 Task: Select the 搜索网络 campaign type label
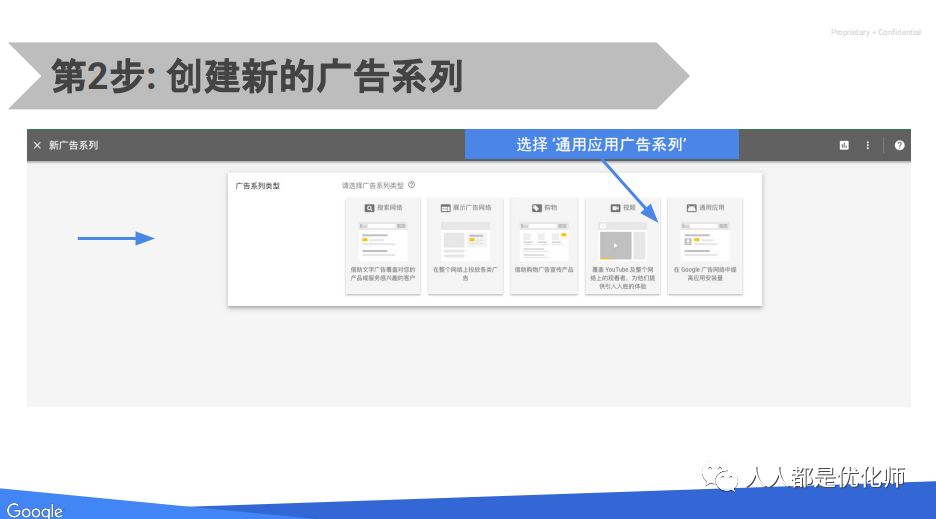(x=390, y=208)
